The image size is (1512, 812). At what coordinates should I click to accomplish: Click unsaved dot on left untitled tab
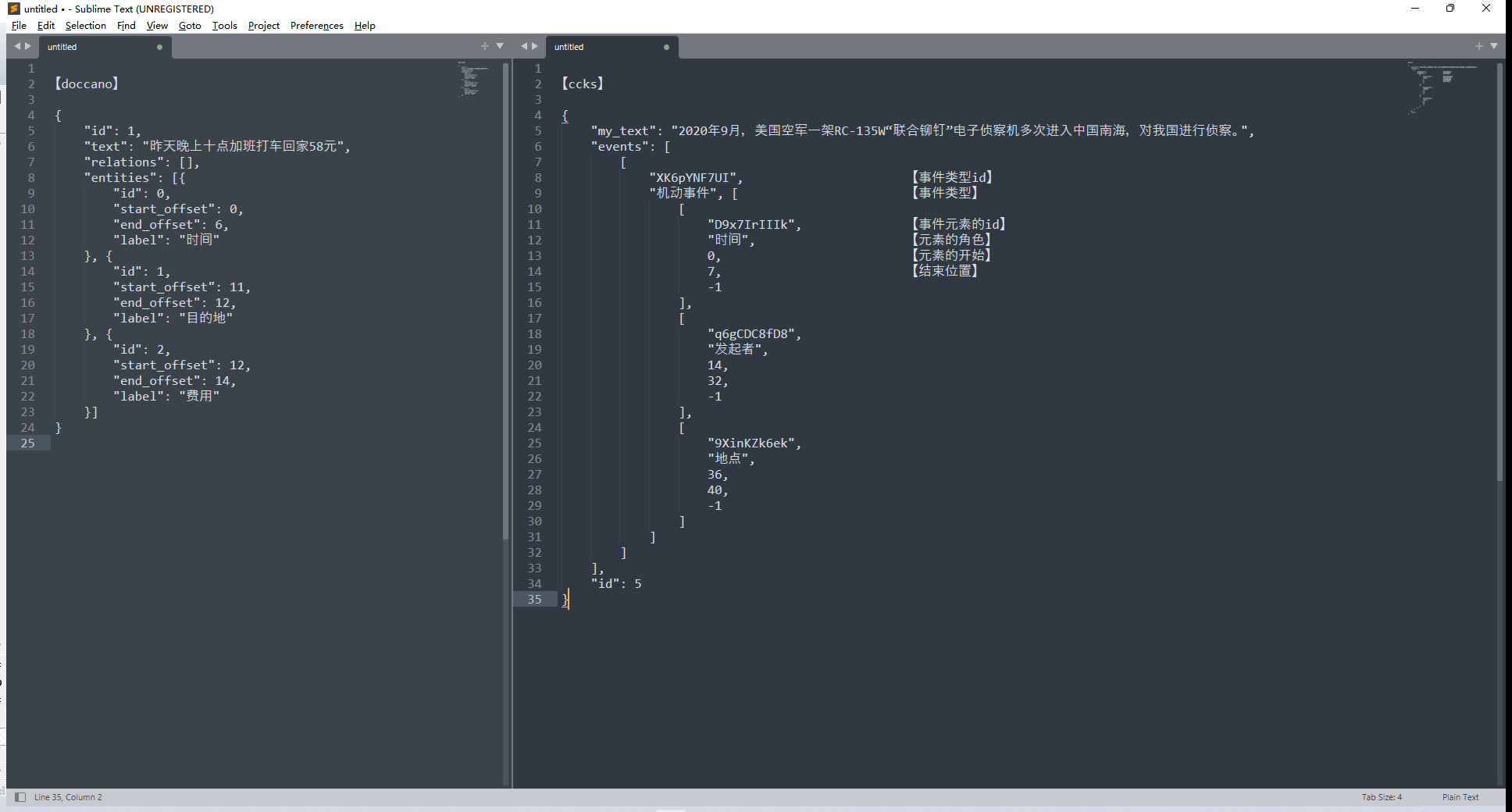pos(159,47)
